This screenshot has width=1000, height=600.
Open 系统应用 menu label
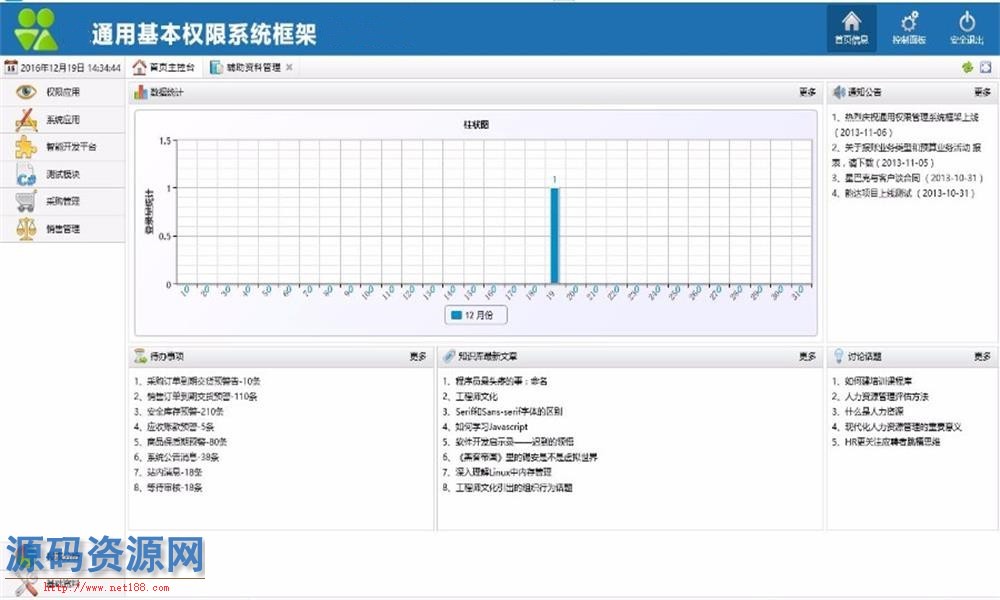[x=62, y=119]
